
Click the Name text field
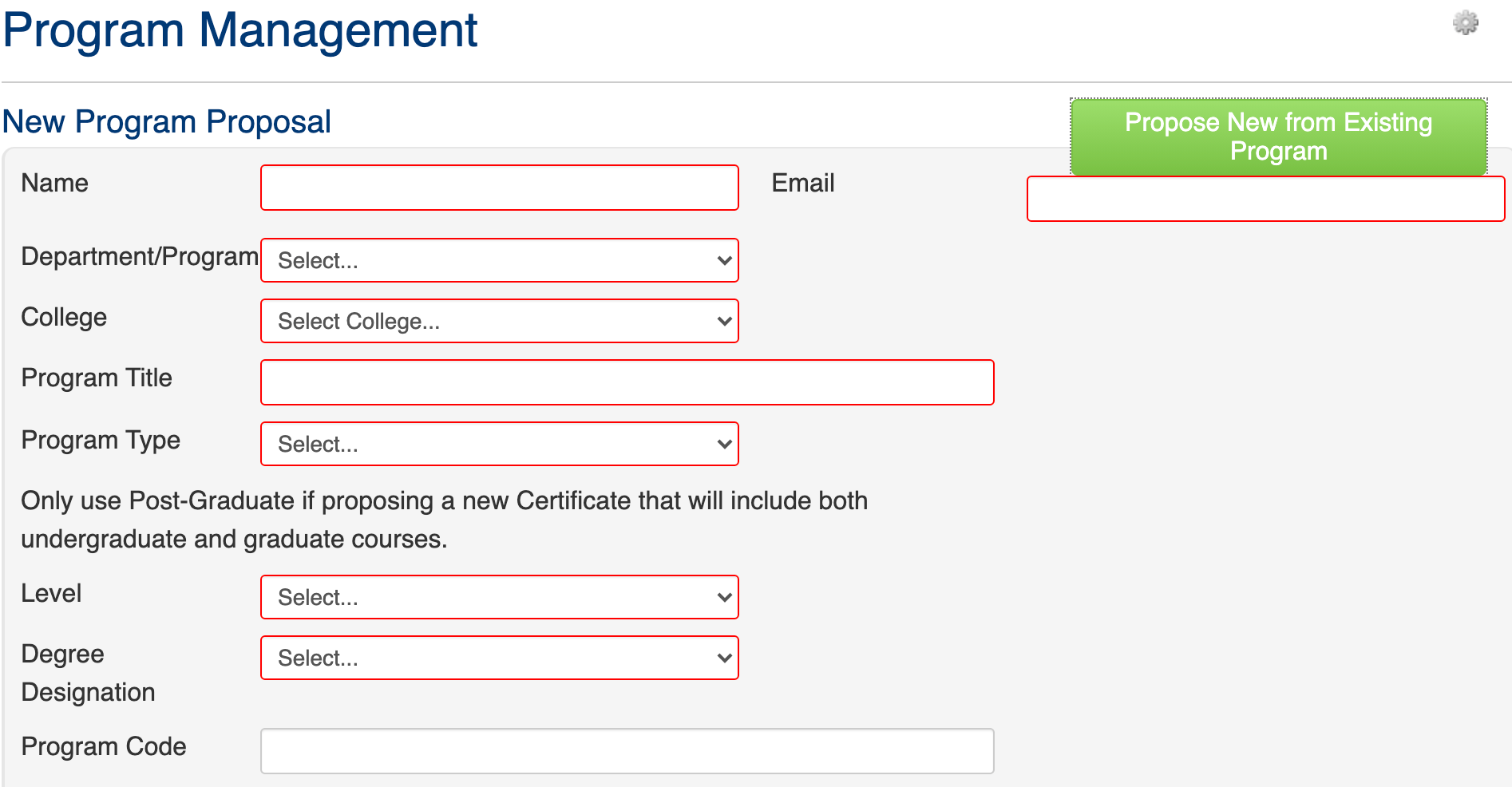point(499,188)
